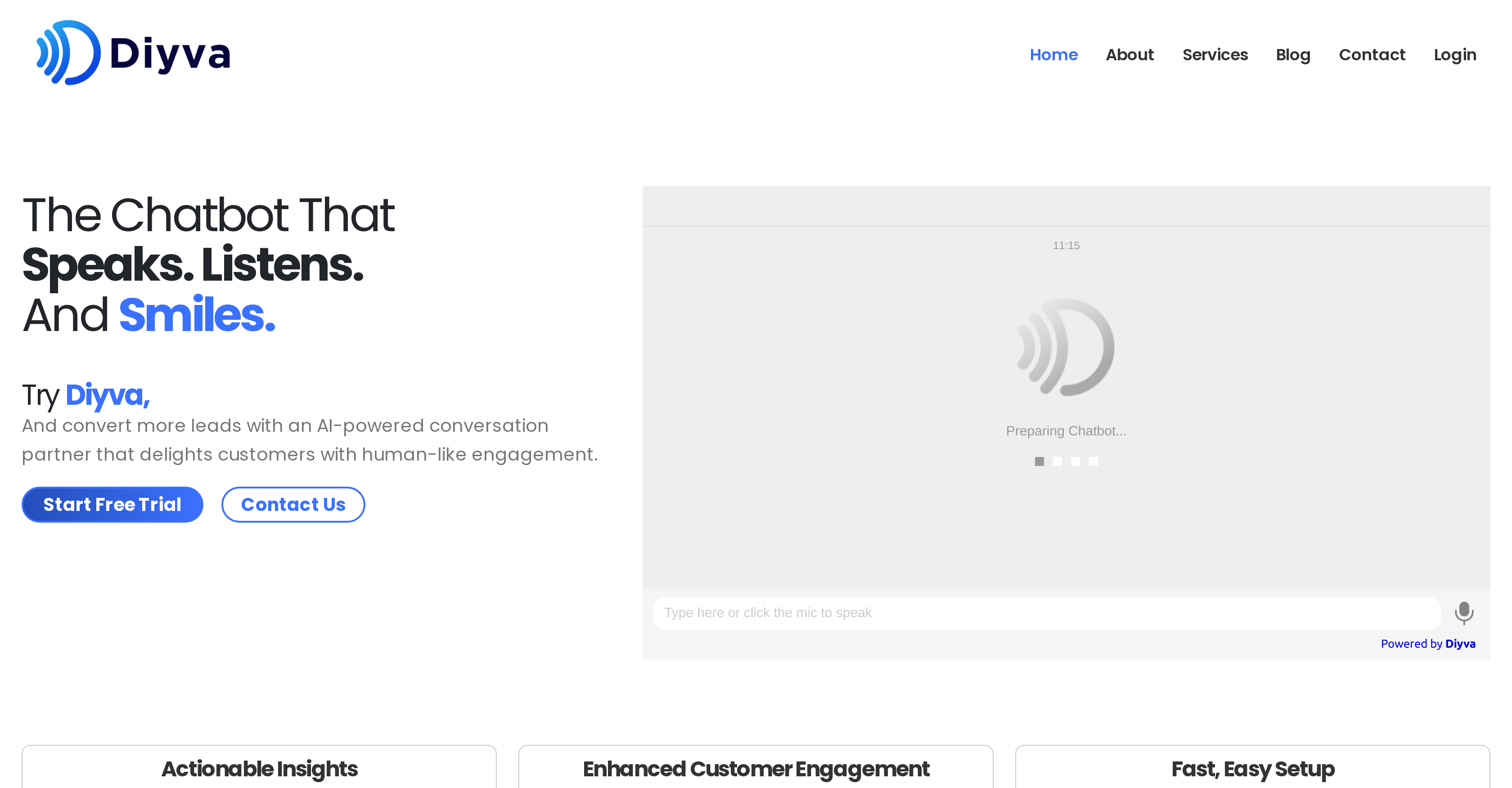Click the Try Diyva heading link

click(85, 395)
